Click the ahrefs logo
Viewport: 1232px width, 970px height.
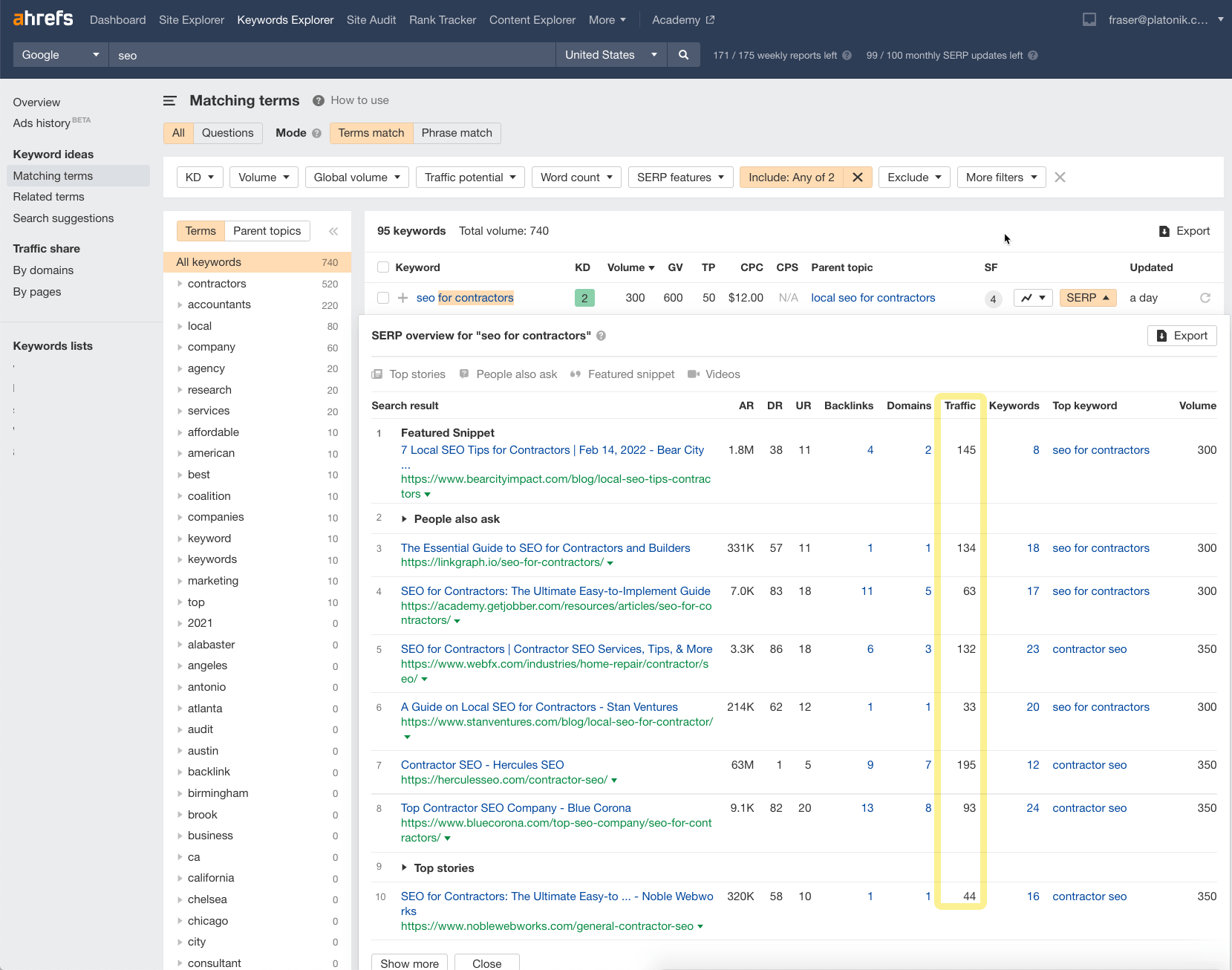pyautogui.click(x=42, y=18)
